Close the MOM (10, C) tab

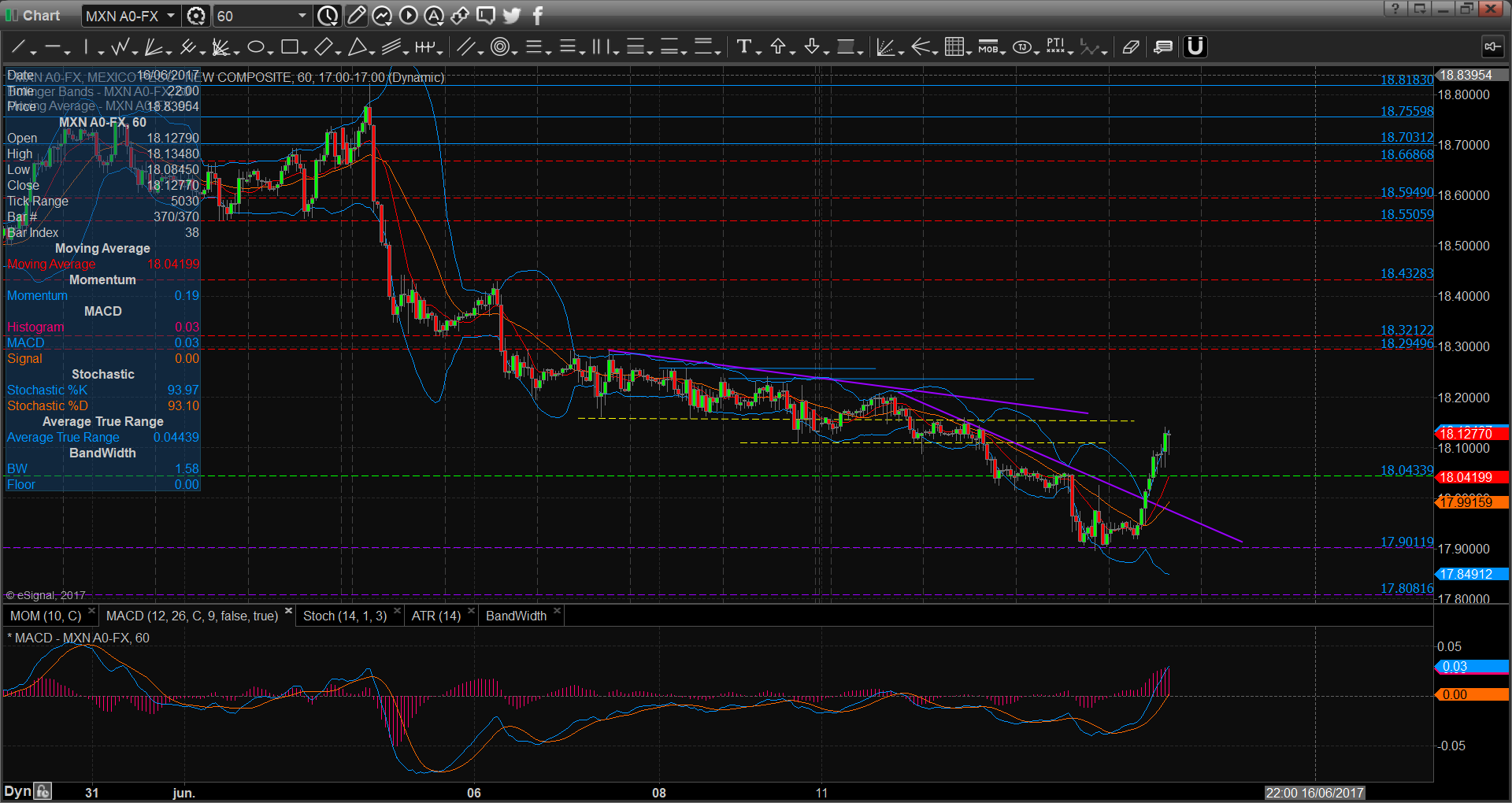click(x=91, y=611)
